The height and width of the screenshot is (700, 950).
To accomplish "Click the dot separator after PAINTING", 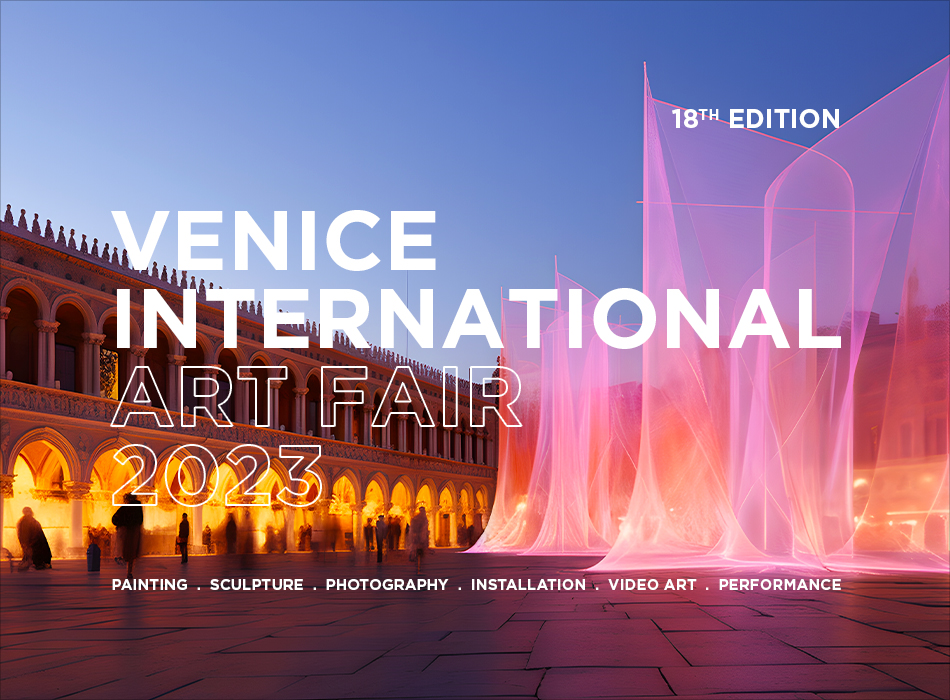I will click(x=199, y=586).
